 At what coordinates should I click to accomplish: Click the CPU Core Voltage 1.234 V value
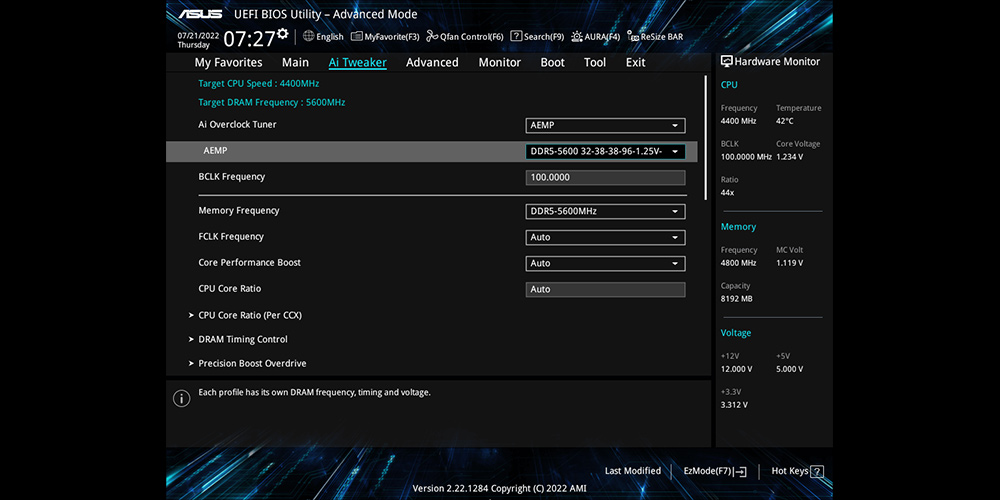pyautogui.click(x=790, y=157)
